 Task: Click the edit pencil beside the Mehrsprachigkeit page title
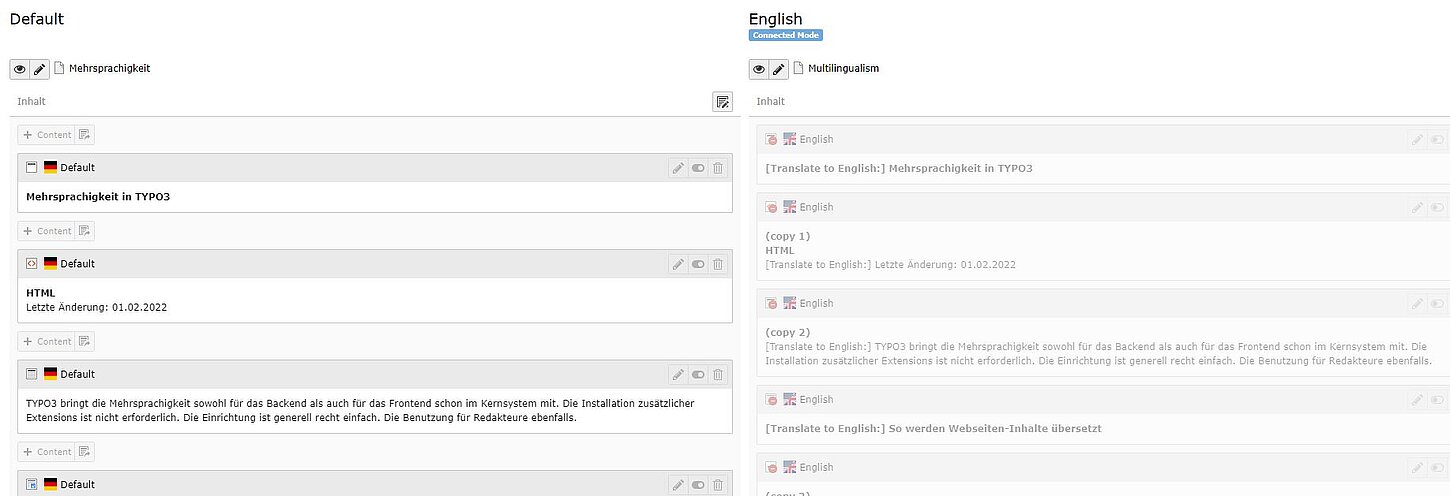(x=39, y=69)
